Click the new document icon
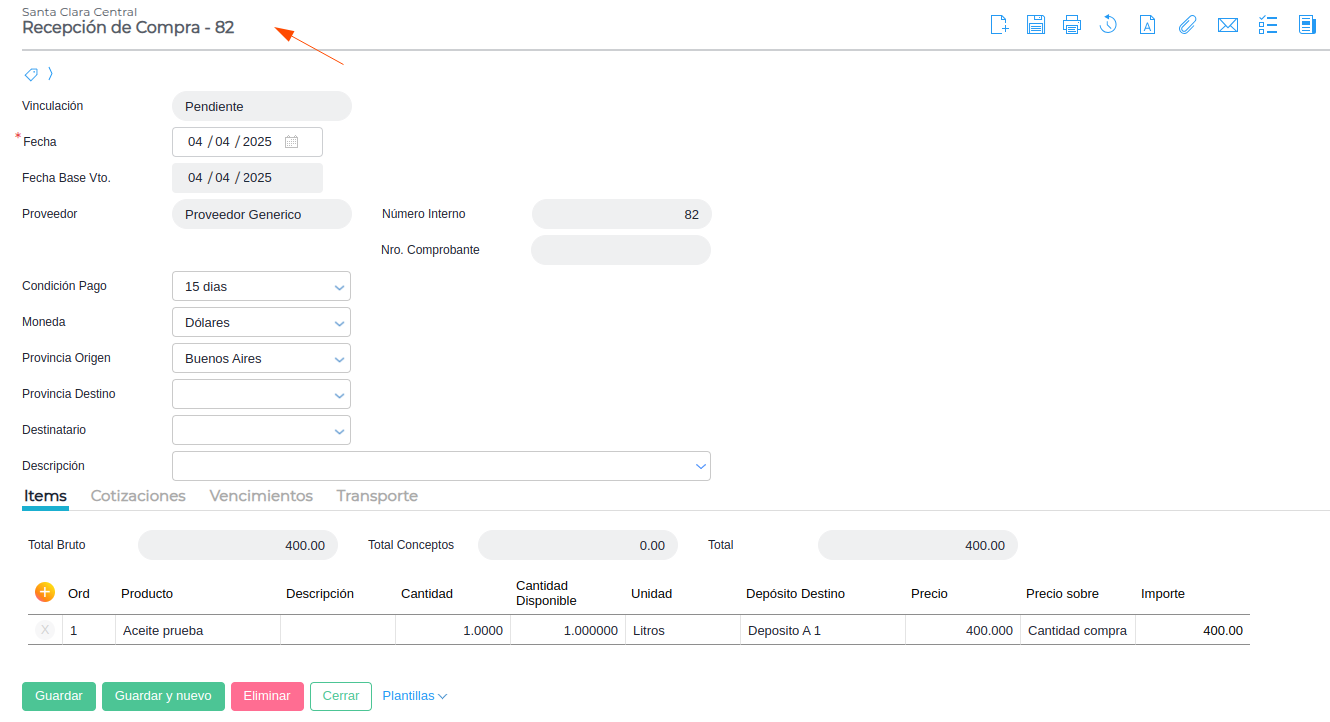 (x=999, y=25)
